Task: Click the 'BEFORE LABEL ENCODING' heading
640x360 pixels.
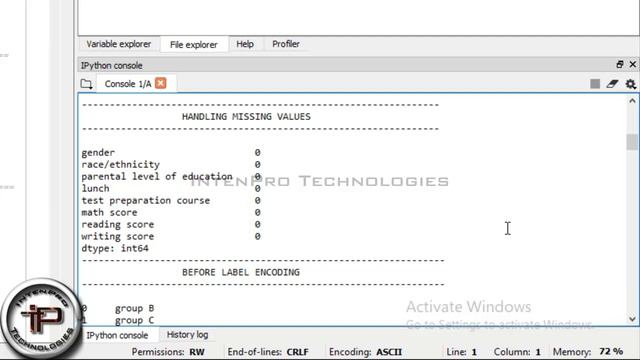Action: tap(241, 272)
